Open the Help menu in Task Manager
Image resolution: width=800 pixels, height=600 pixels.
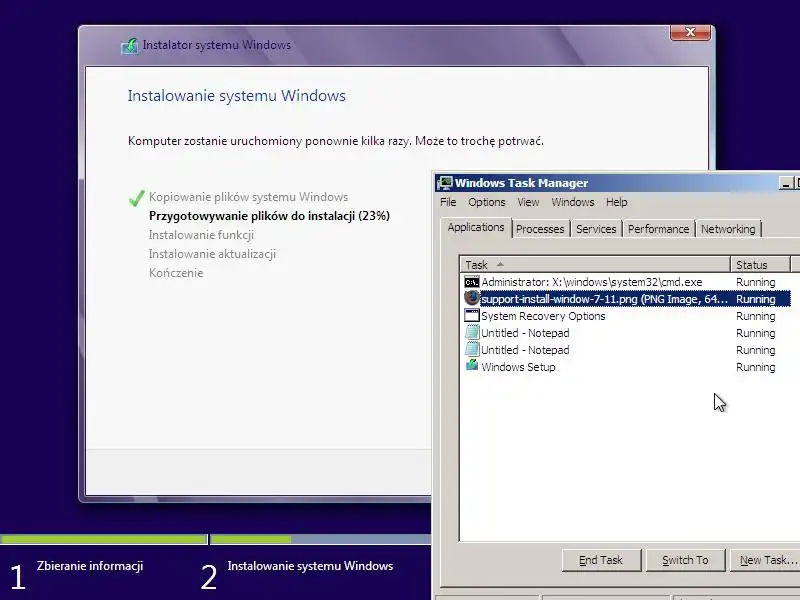tap(616, 202)
